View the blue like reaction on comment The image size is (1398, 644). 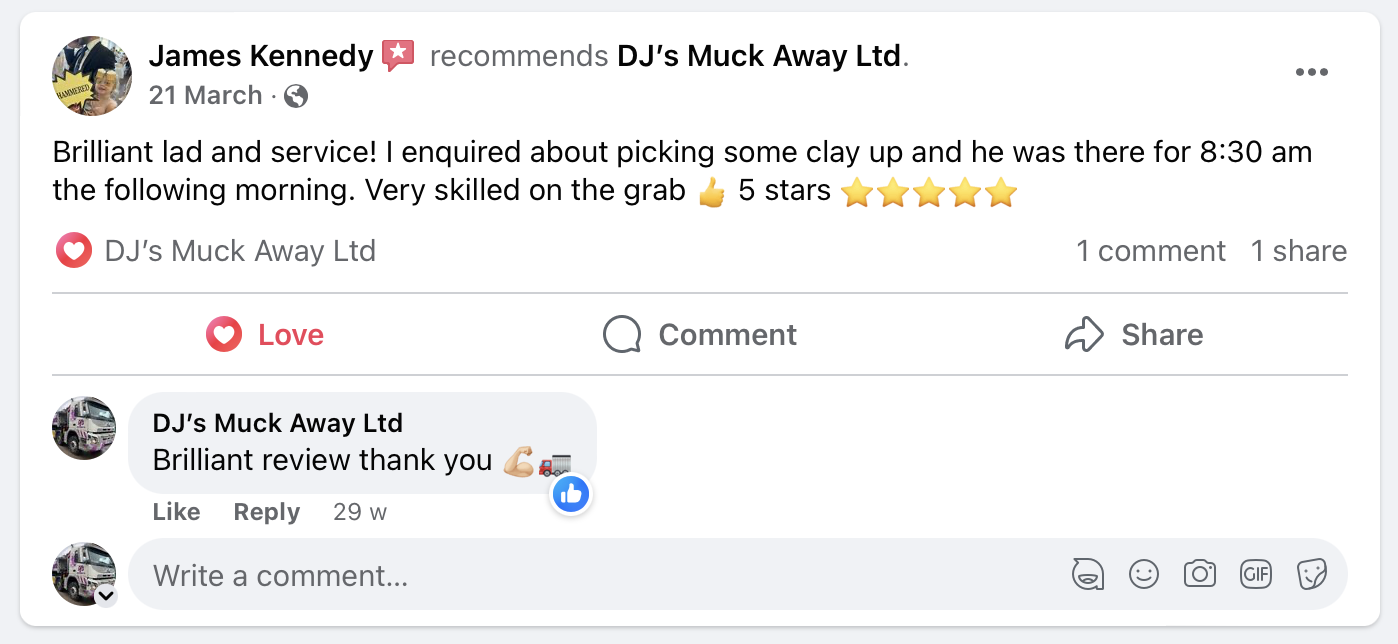click(572, 493)
